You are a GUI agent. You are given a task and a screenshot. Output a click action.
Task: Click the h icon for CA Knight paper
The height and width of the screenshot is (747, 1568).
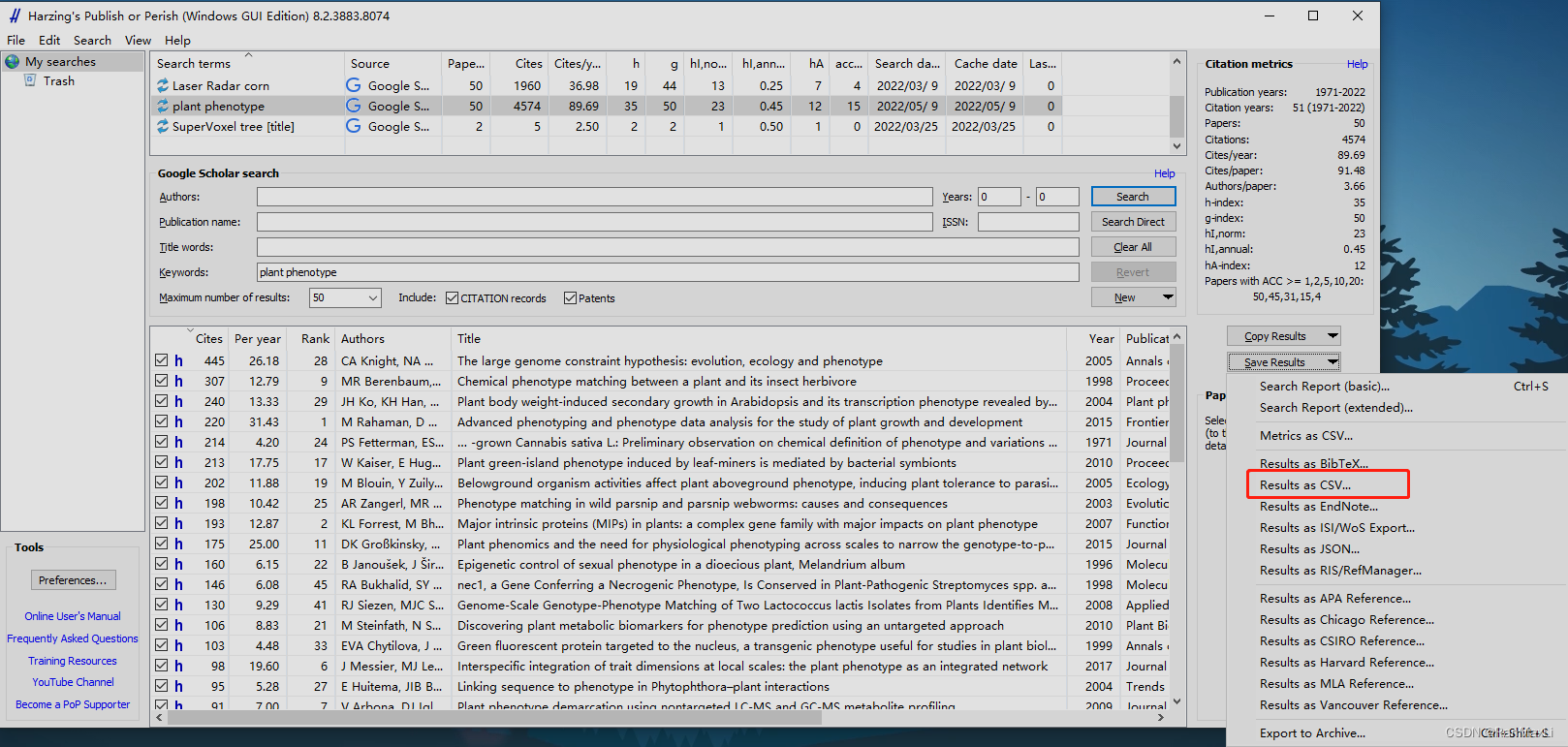(x=178, y=360)
